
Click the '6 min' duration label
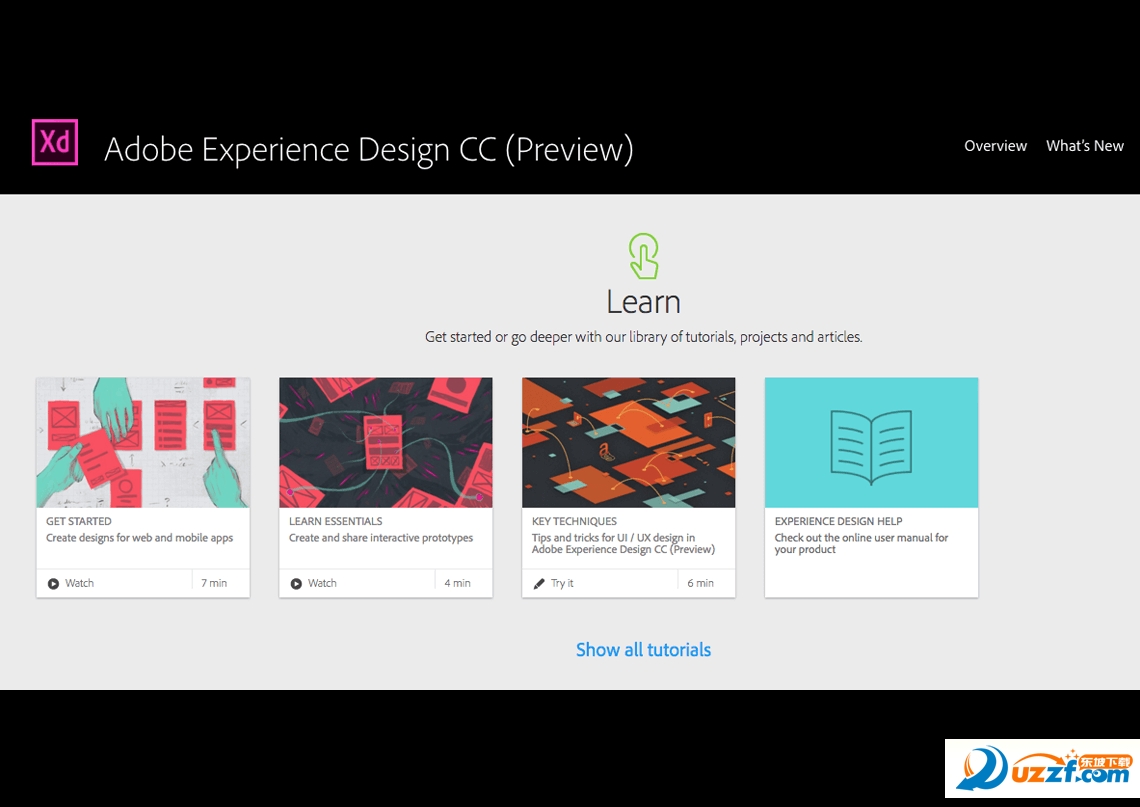click(x=700, y=583)
